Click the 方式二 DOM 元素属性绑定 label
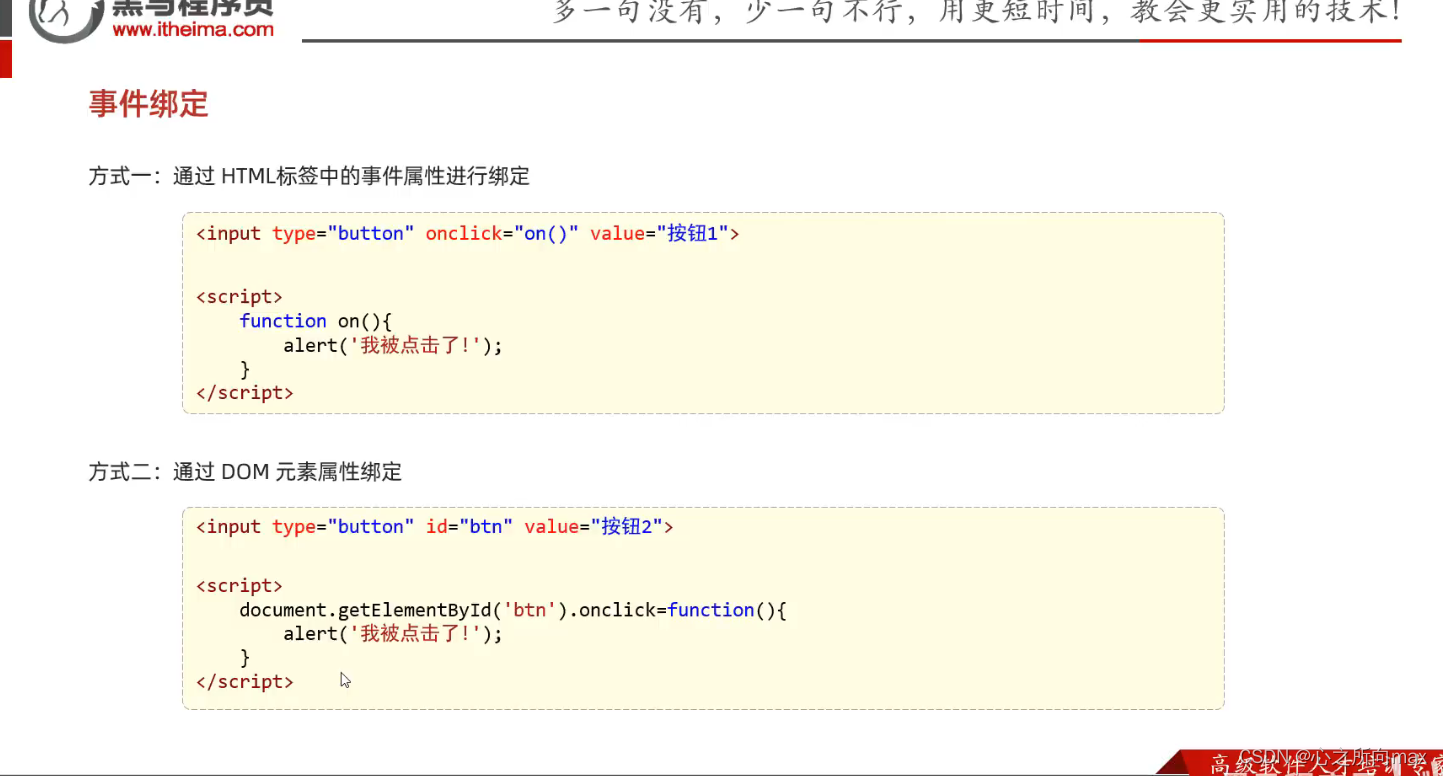The image size is (1443, 776). pos(244,471)
